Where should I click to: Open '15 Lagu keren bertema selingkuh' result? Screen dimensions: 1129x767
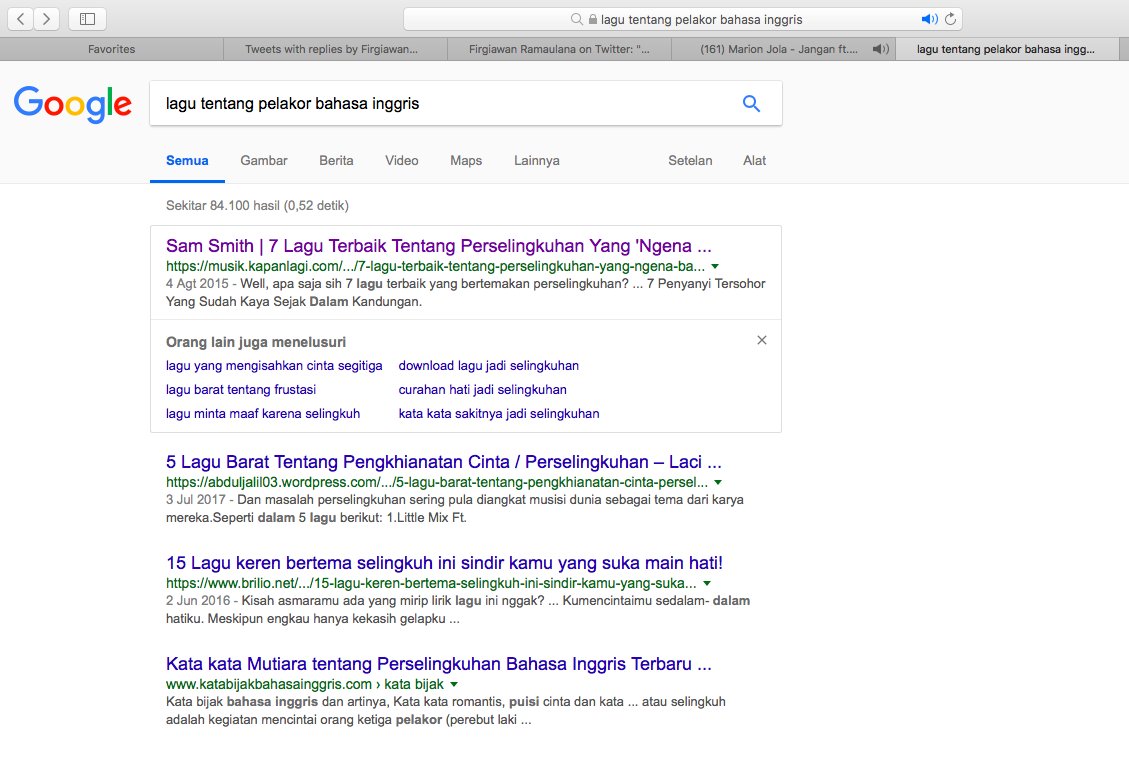click(x=444, y=562)
